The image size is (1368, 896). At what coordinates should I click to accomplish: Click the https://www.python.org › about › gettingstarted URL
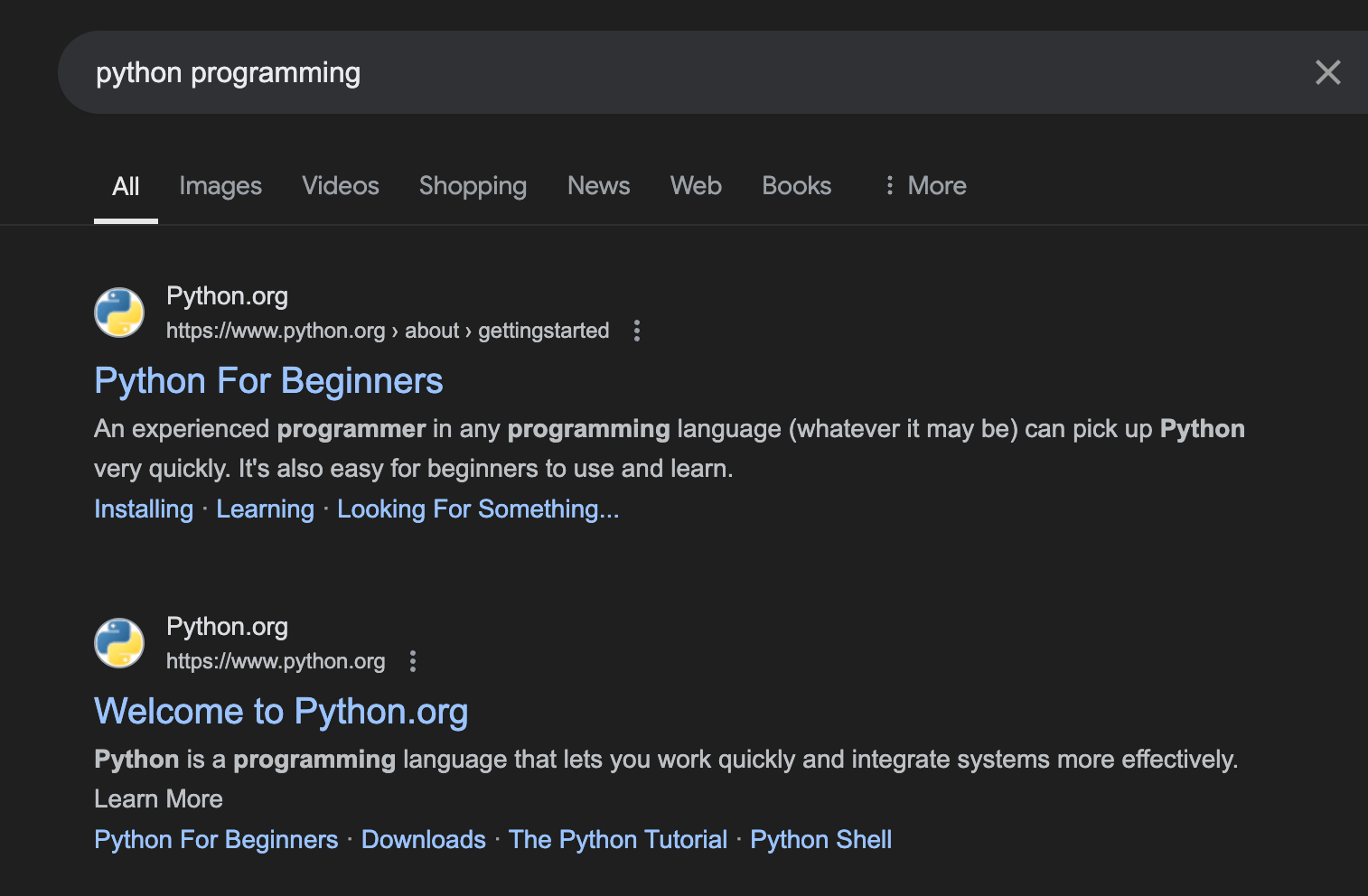(x=388, y=331)
